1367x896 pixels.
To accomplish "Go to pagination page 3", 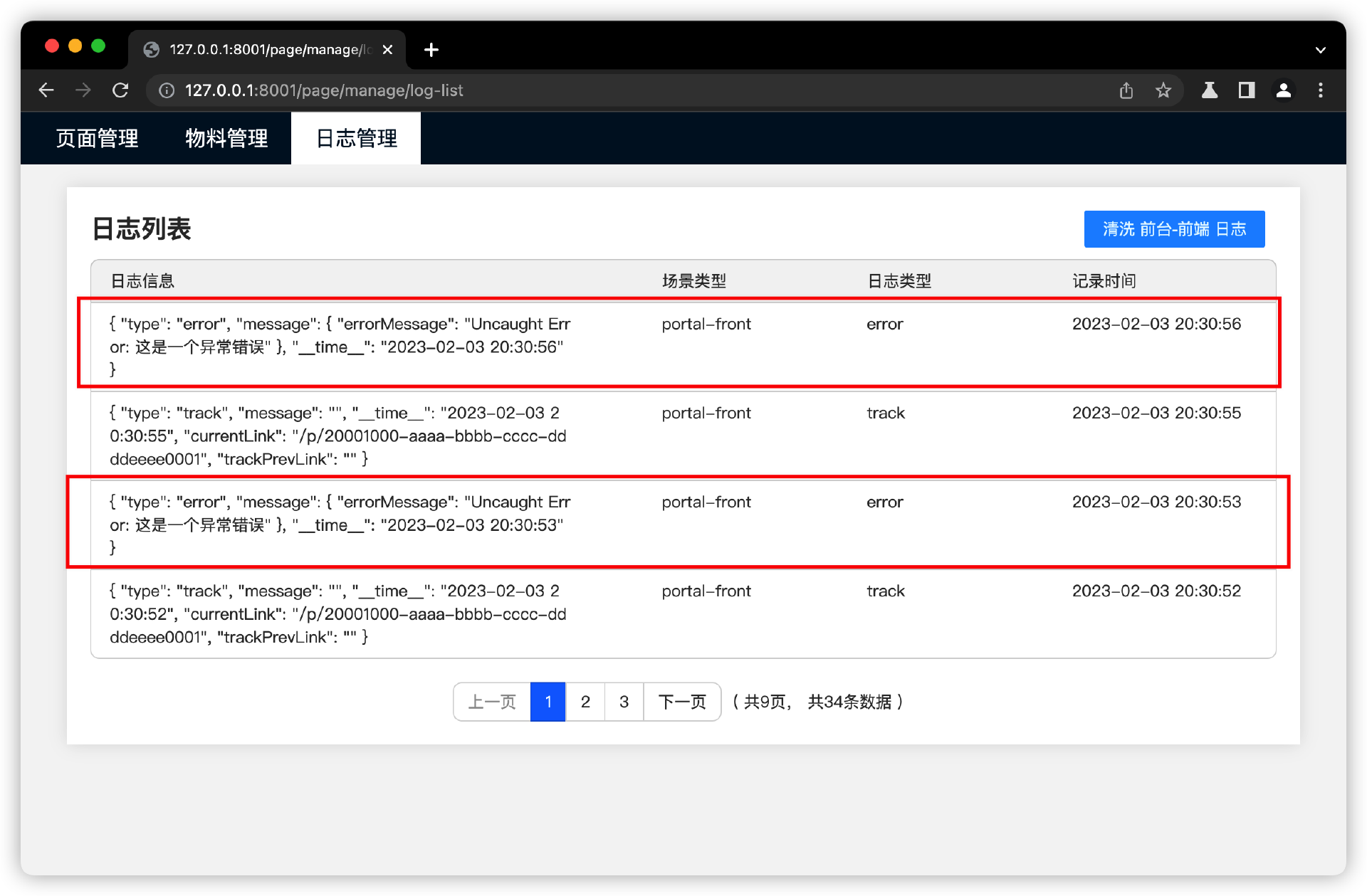I will tap(624, 702).
